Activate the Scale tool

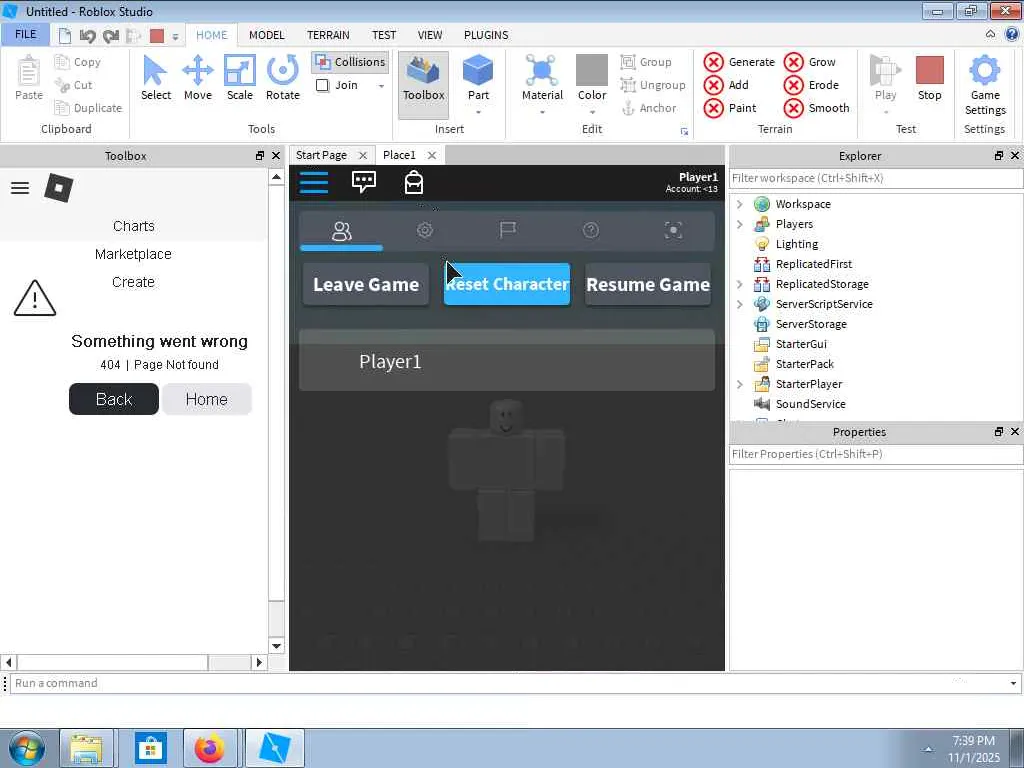[x=239, y=78]
